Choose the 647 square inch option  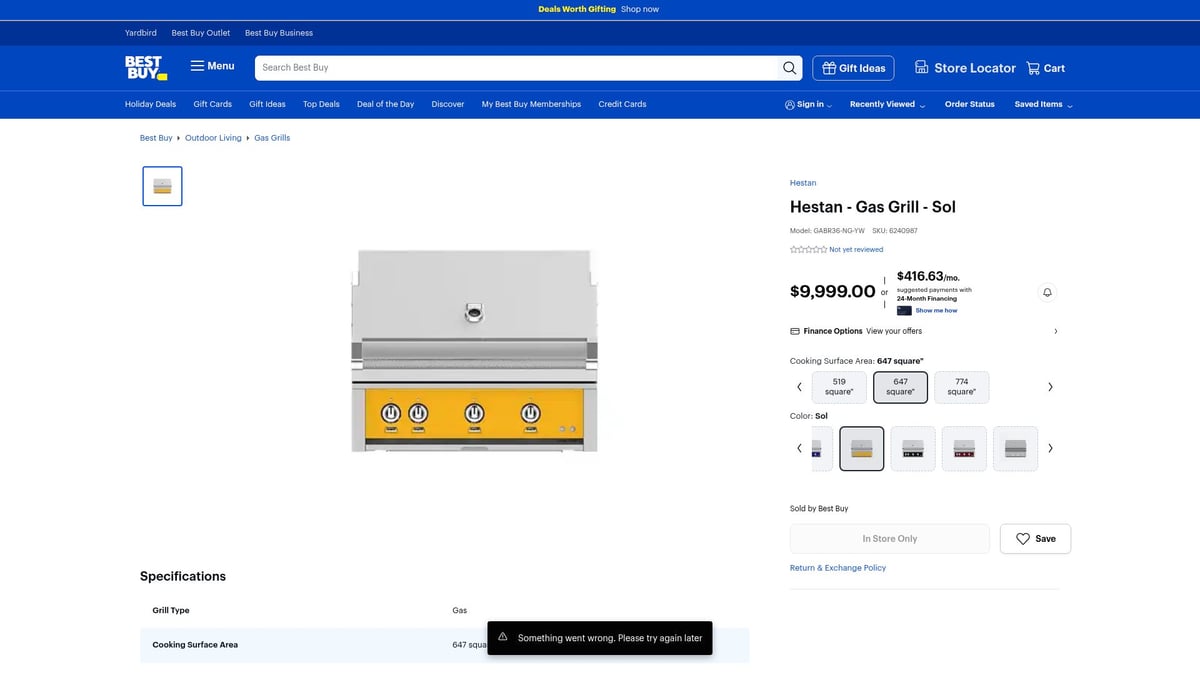pos(900,387)
